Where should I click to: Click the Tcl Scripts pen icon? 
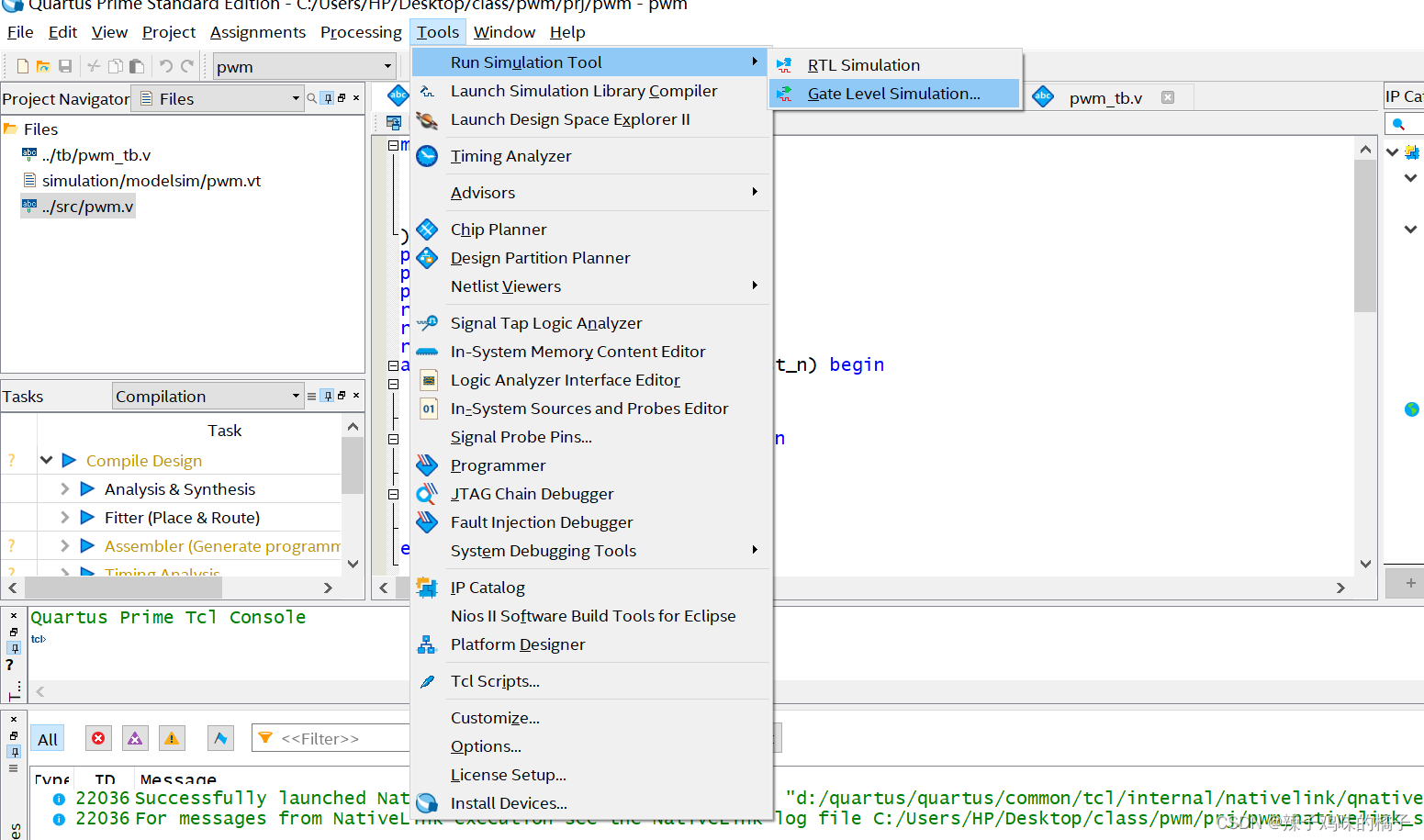point(427,681)
